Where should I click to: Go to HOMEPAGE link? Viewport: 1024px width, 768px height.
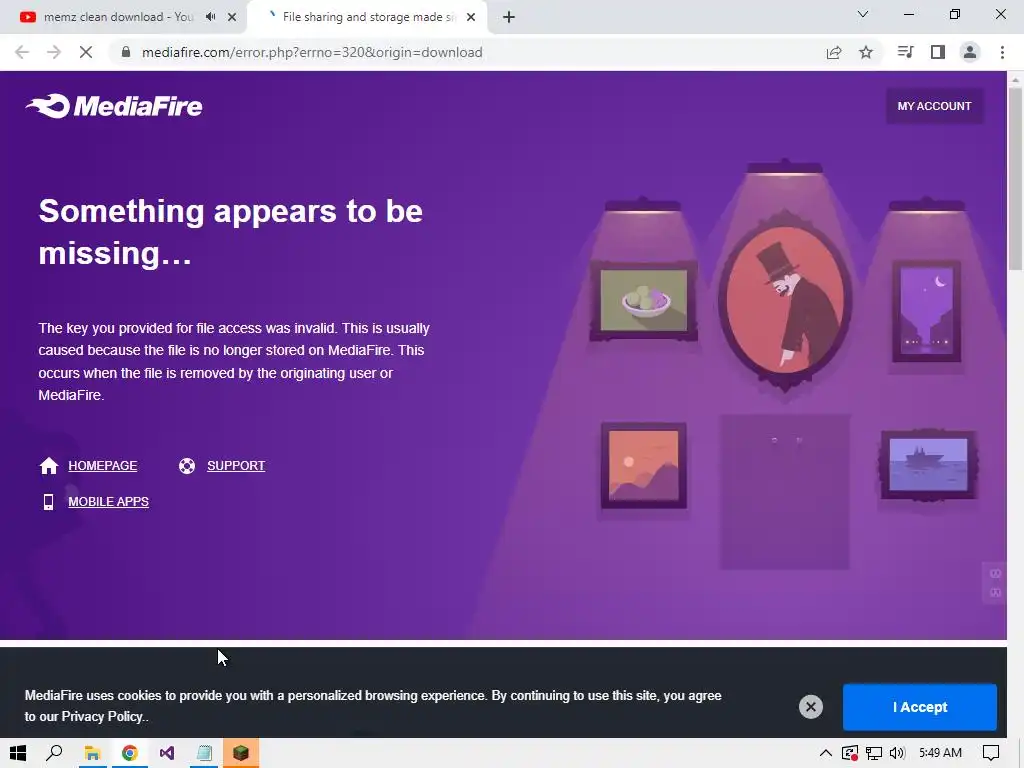click(x=103, y=466)
